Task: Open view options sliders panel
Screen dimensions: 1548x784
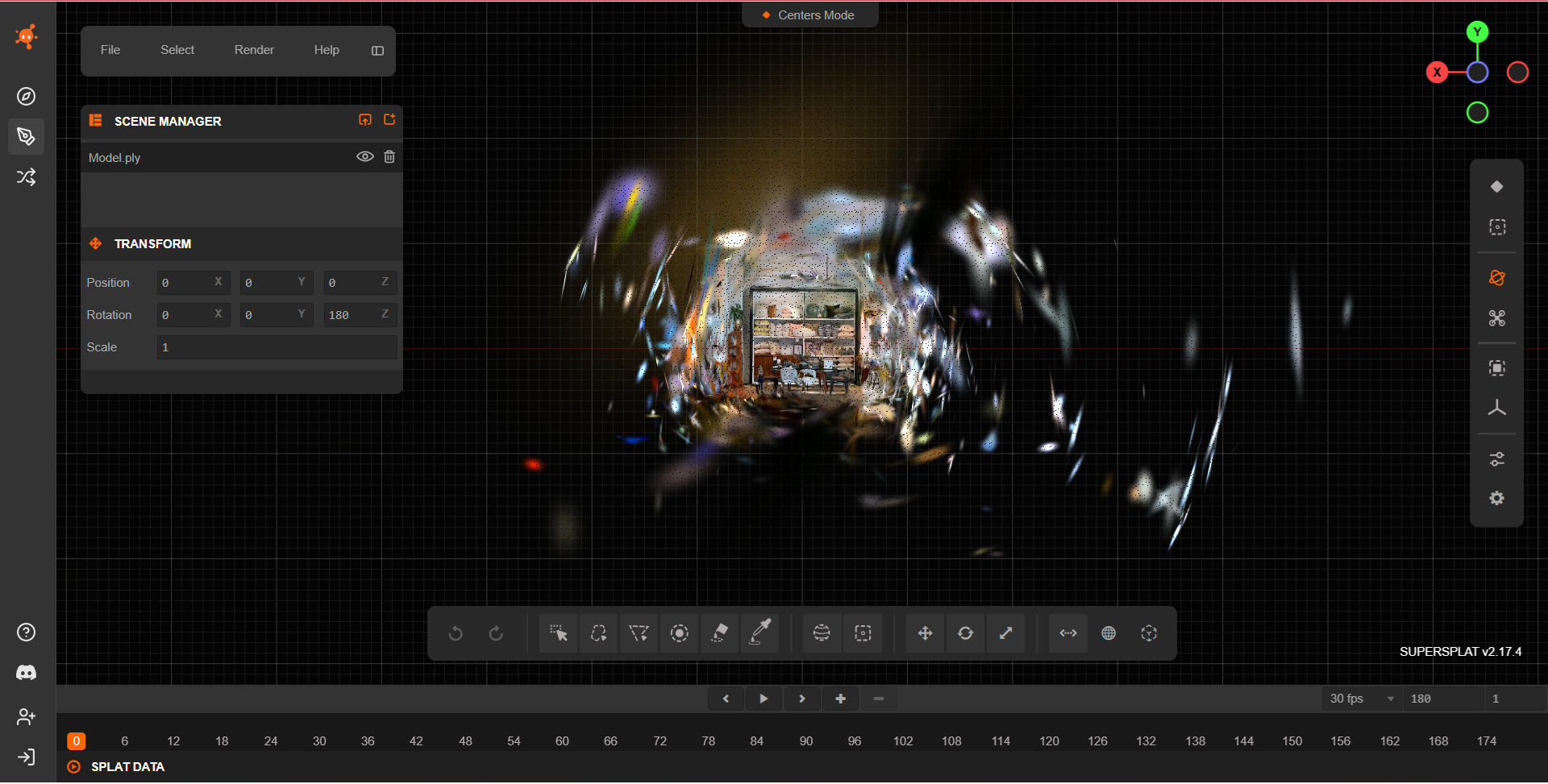Action: [1496, 459]
